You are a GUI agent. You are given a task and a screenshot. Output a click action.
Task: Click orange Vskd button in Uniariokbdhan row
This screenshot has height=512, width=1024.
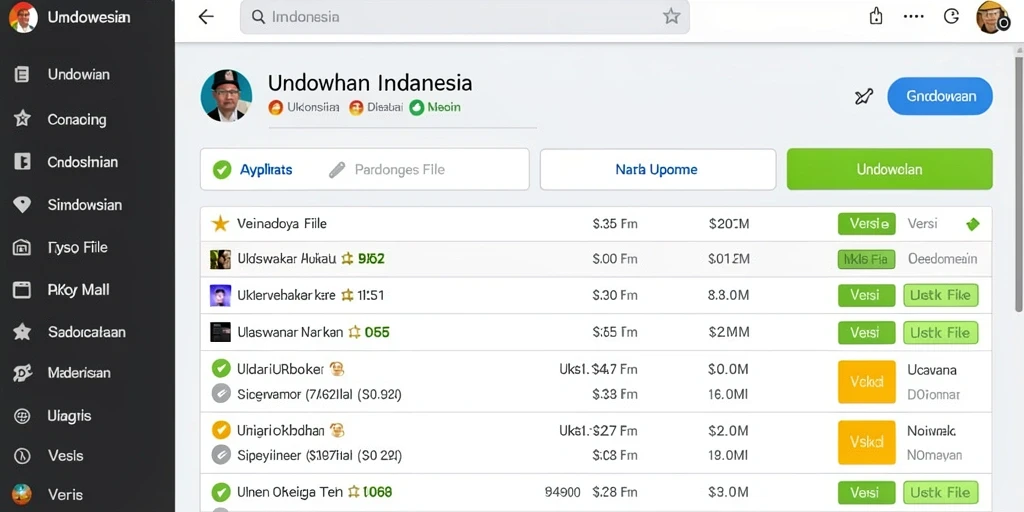tap(867, 442)
